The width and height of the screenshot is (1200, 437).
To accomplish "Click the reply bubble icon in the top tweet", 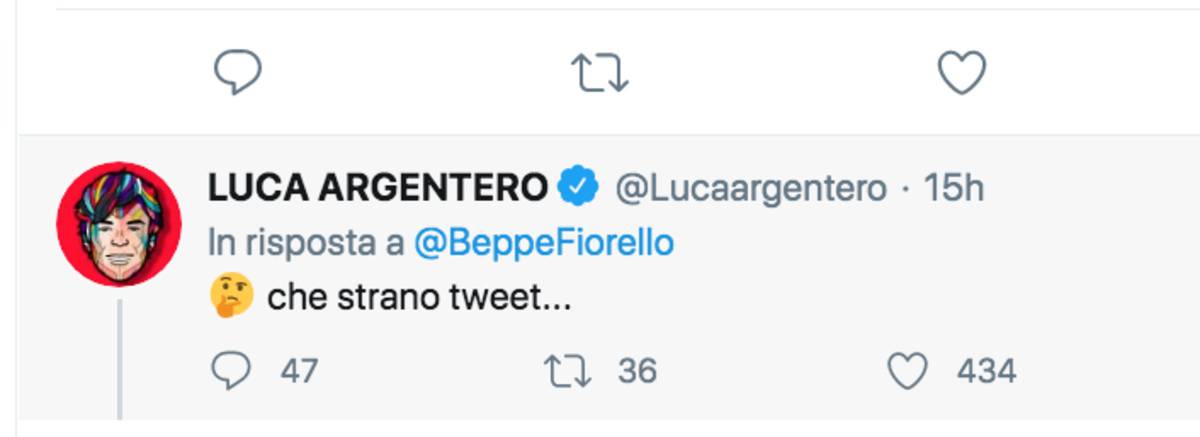I will tap(238, 73).
